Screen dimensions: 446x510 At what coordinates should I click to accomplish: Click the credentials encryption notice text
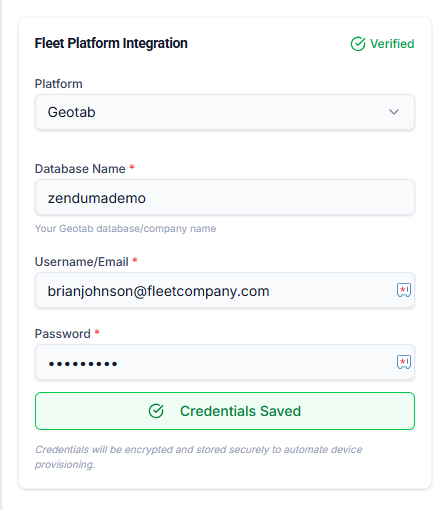pos(198,457)
